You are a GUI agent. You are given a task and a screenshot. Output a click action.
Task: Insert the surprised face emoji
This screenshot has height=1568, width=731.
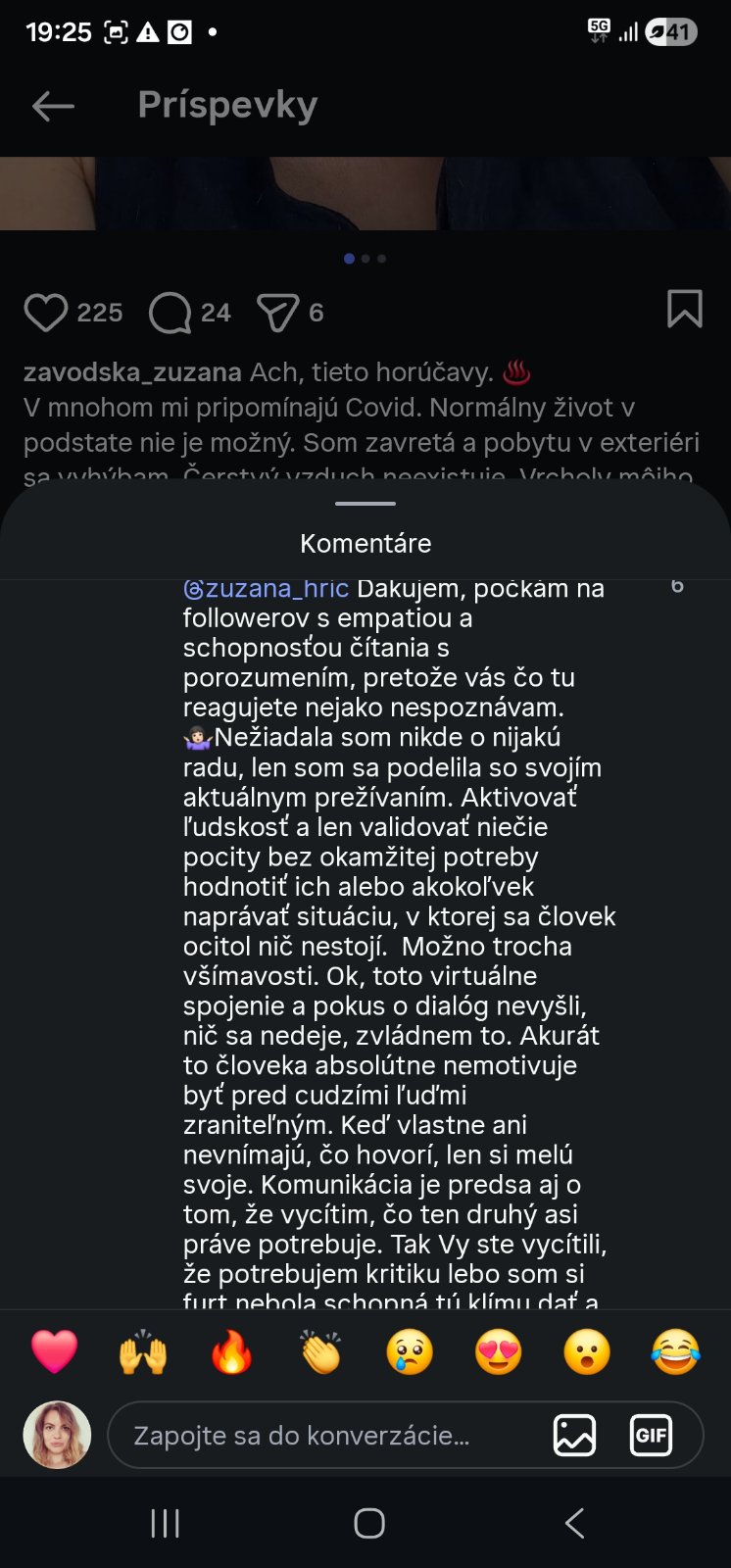[587, 1351]
